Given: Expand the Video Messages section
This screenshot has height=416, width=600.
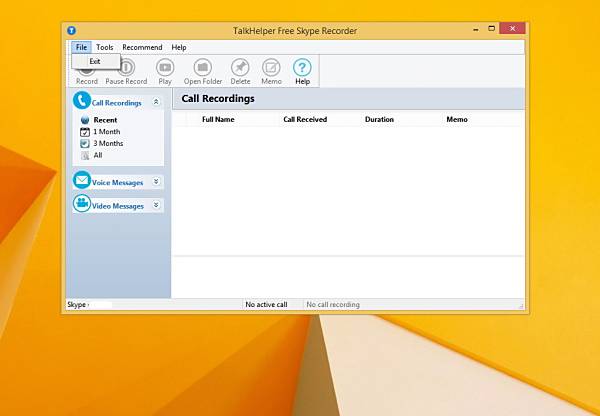Looking at the screenshot, I should click(156, 205).
